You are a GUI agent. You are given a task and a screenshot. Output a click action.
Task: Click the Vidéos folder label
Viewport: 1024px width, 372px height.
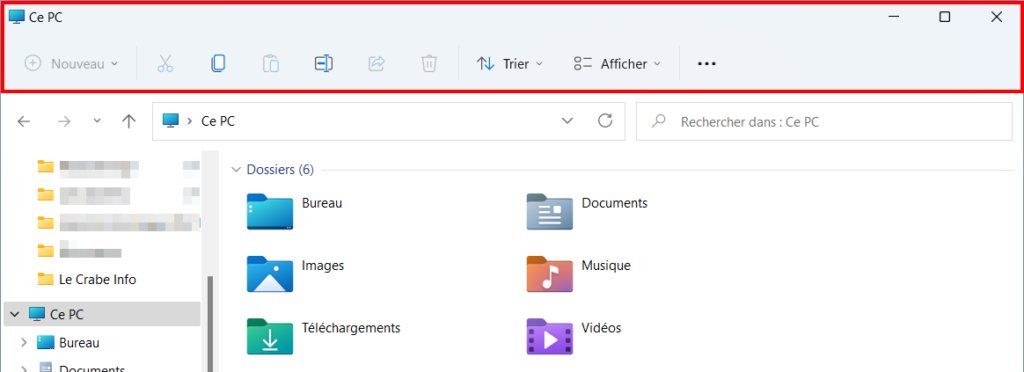601,327
